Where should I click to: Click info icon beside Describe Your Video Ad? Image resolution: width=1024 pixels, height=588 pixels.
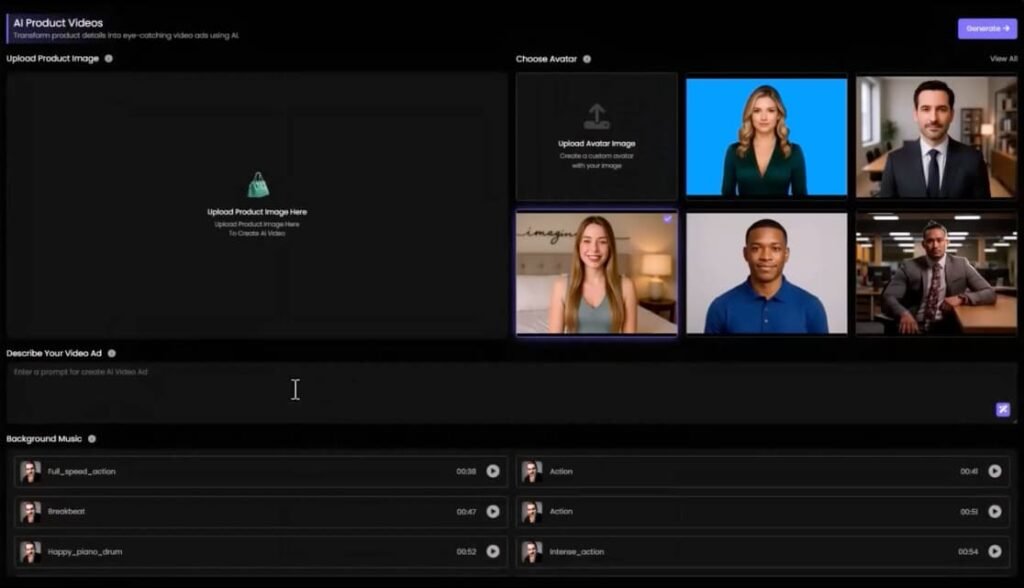point(112,353)
